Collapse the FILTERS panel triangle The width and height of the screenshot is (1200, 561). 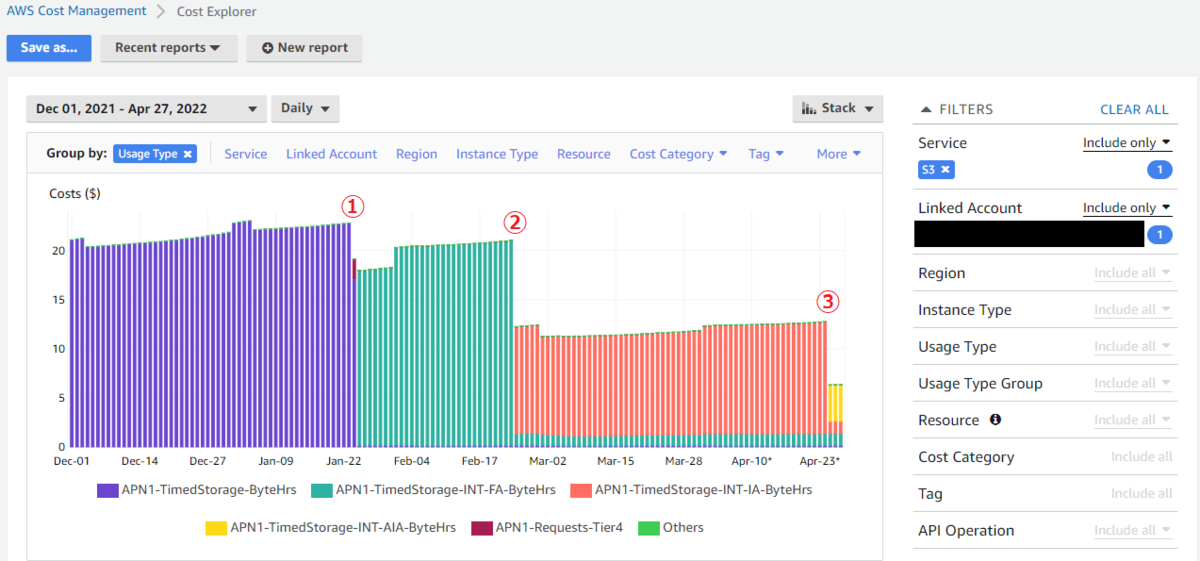tap(925, 109)
